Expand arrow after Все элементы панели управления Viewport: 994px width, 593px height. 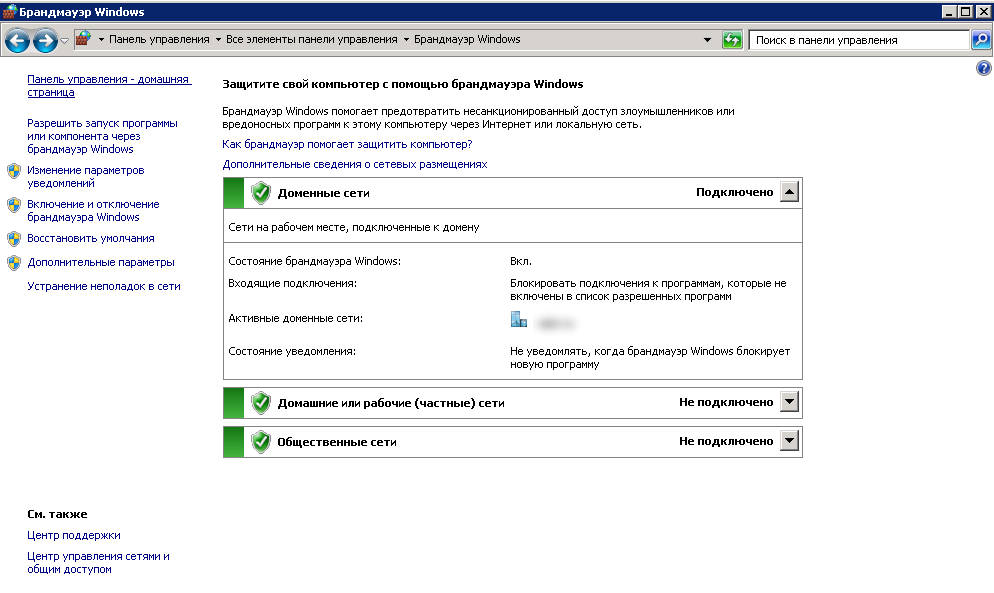[x=406, y=39]
